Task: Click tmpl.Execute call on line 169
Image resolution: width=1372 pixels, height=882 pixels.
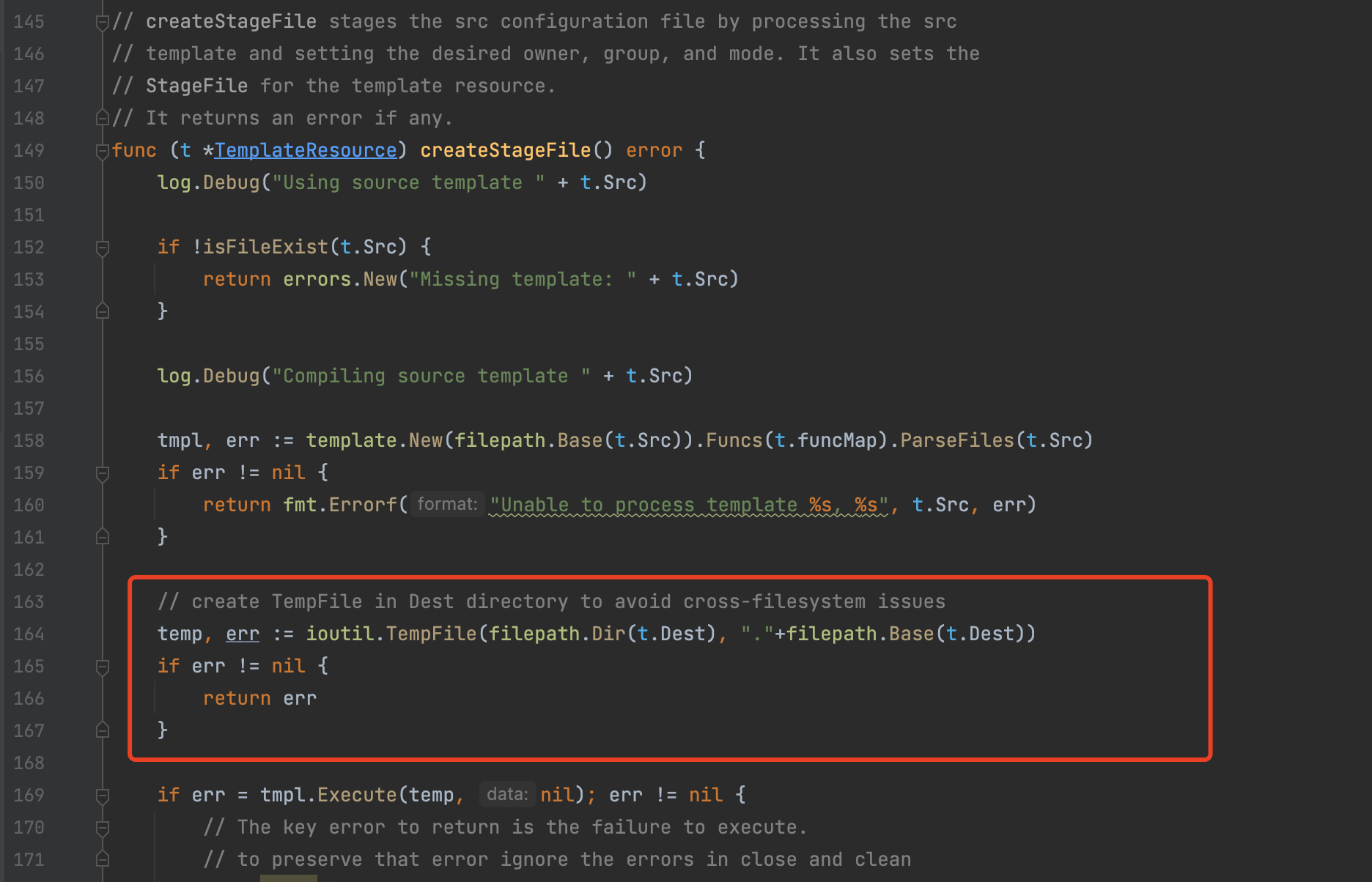Action: coord(329,795)
